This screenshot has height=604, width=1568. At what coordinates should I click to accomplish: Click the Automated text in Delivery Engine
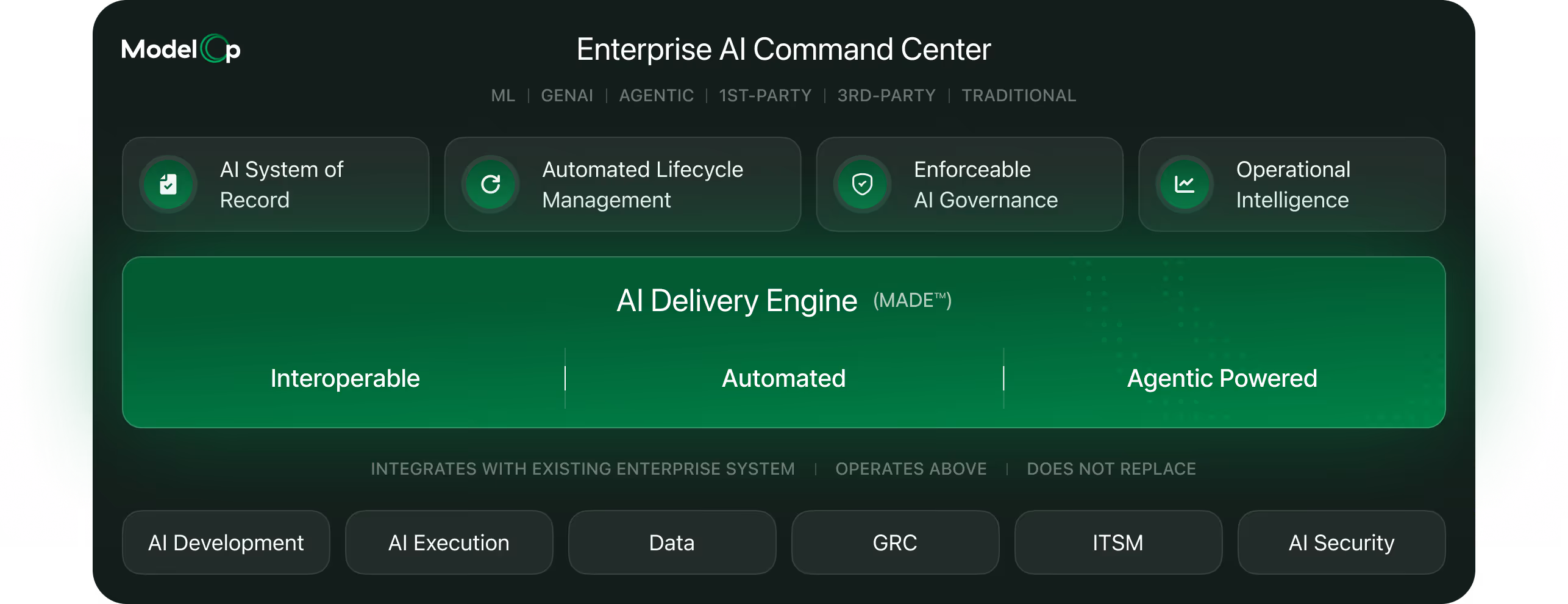784,378
